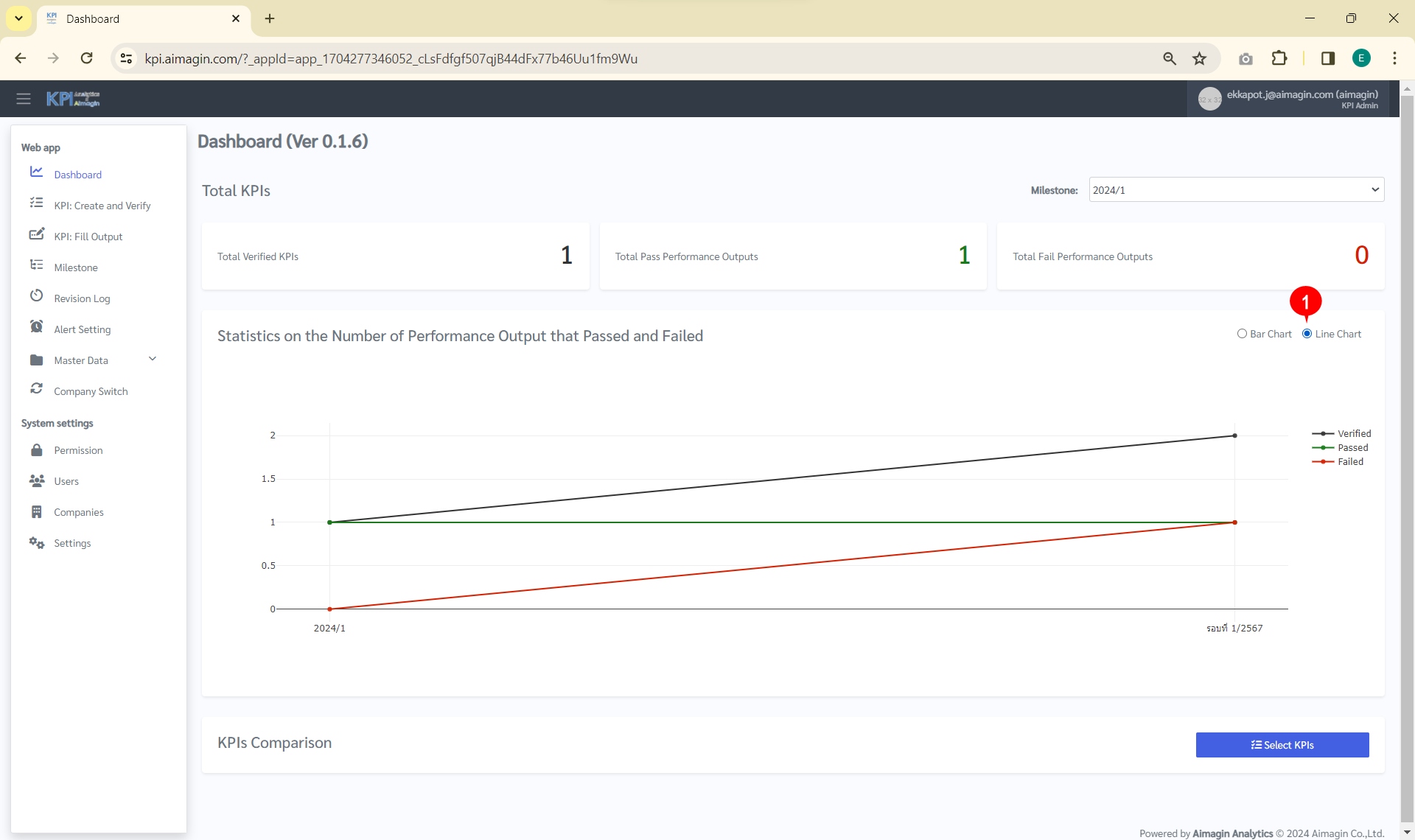1415x840 pixels.
Task: Toggle Failed series in chart legend
Action: point(1338,461)
